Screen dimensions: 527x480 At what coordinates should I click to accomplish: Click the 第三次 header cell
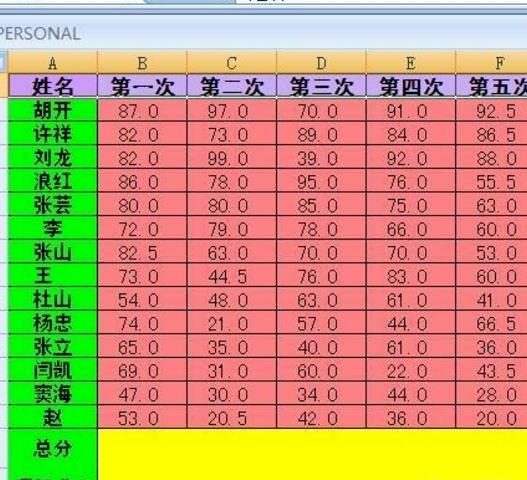click(x=321, y=86)
